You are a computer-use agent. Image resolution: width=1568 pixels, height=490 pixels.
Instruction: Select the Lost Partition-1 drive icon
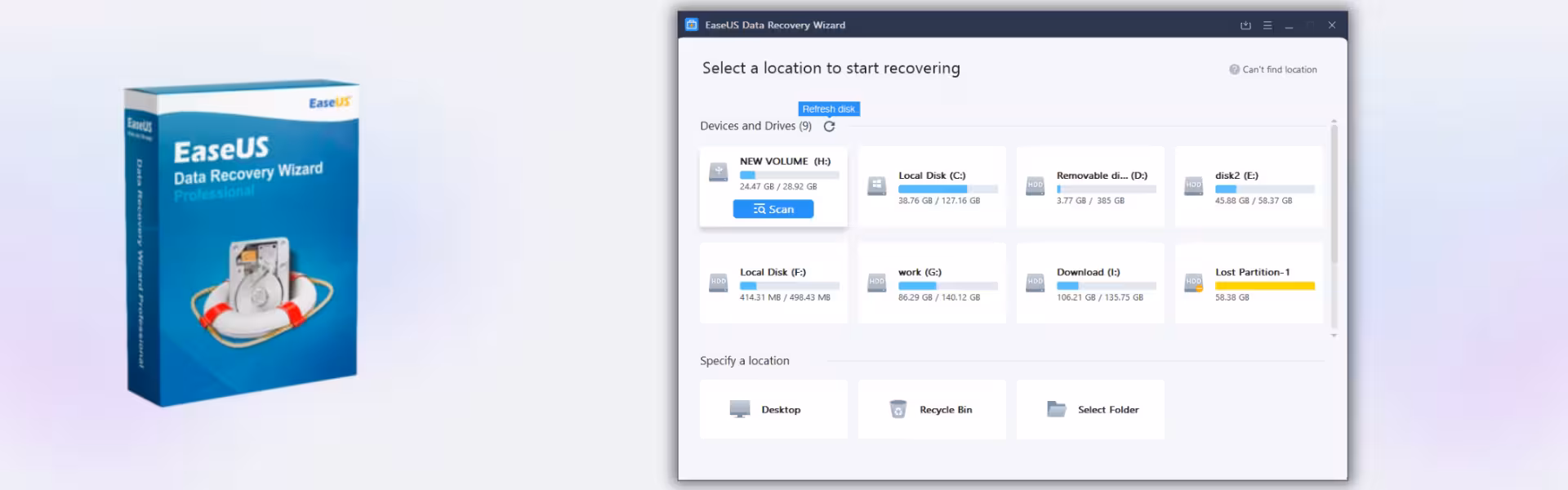1193,283
